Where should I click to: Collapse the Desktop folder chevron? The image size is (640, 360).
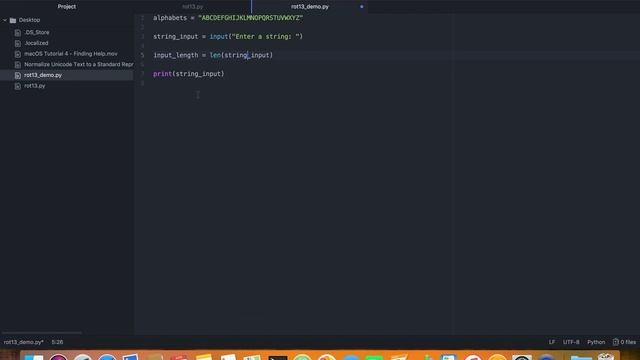5,20
